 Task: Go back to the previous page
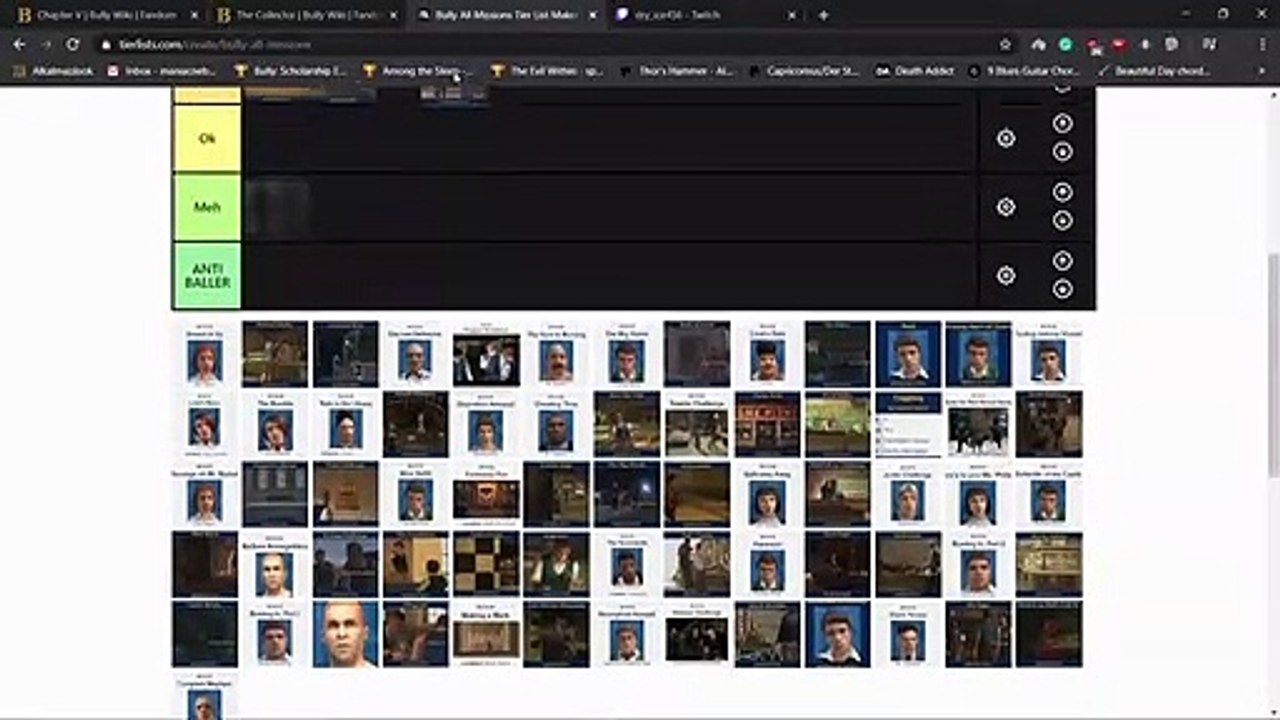19,44
